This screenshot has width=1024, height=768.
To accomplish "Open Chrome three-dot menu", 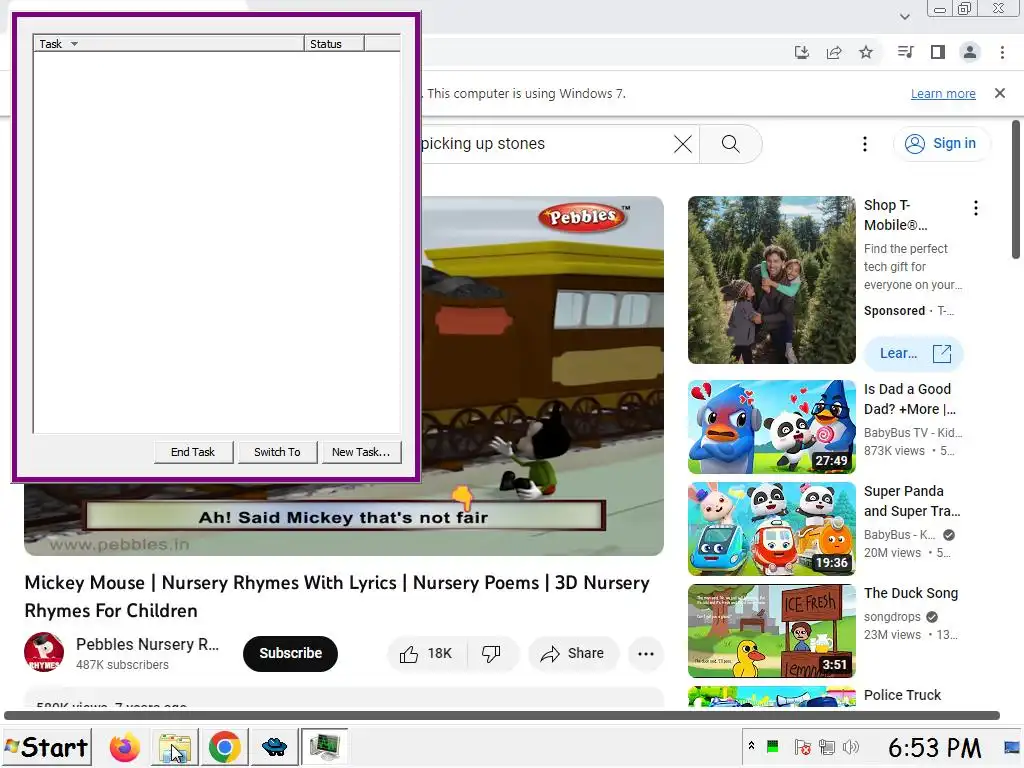I will point(1002,52).
